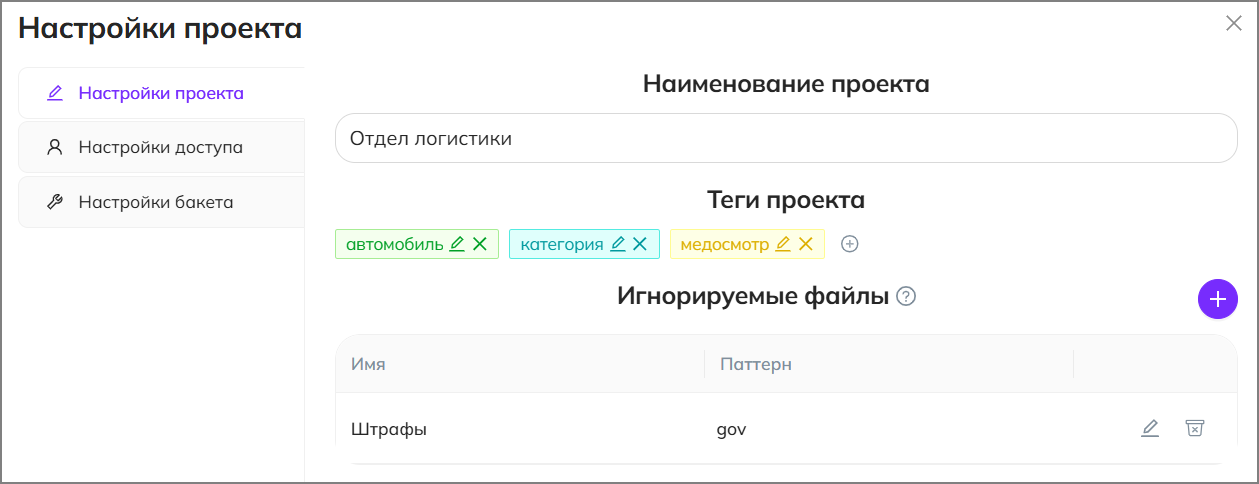Select the yellow медосмотр tag chip

coord(747,244)
